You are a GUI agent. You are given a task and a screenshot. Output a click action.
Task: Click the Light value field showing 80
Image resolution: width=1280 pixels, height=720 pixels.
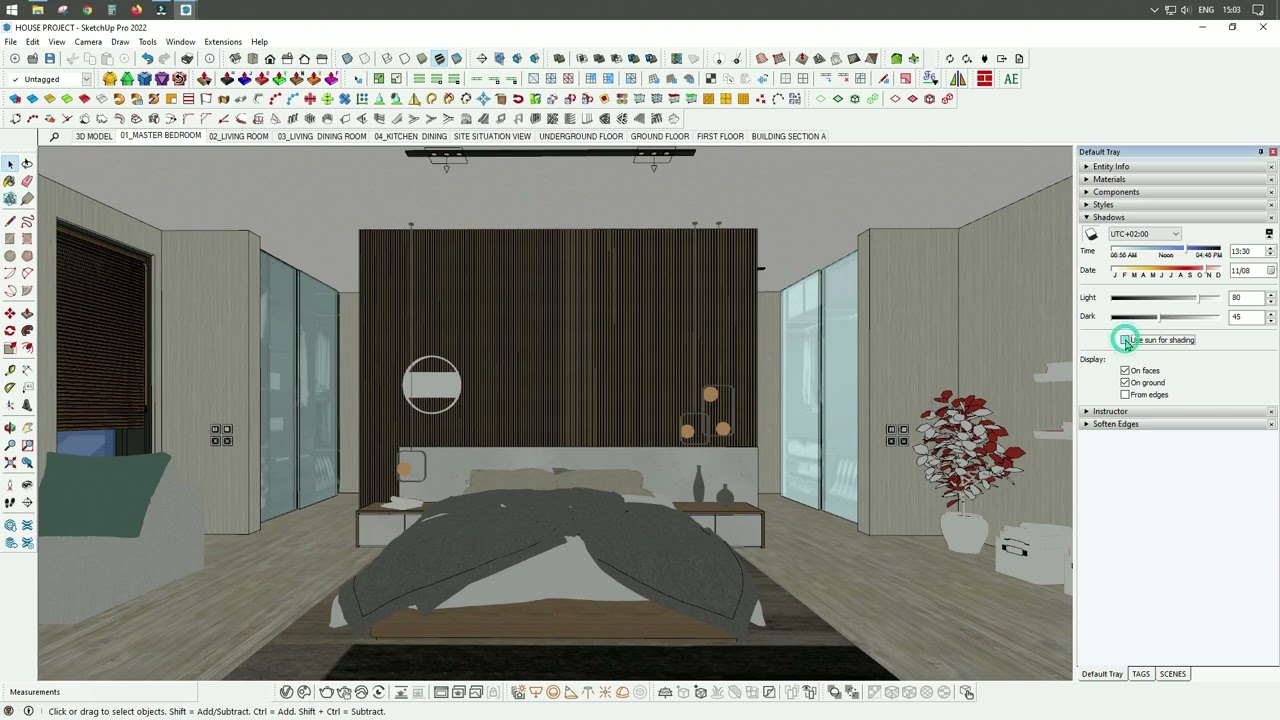click(x=1247, y=298)
